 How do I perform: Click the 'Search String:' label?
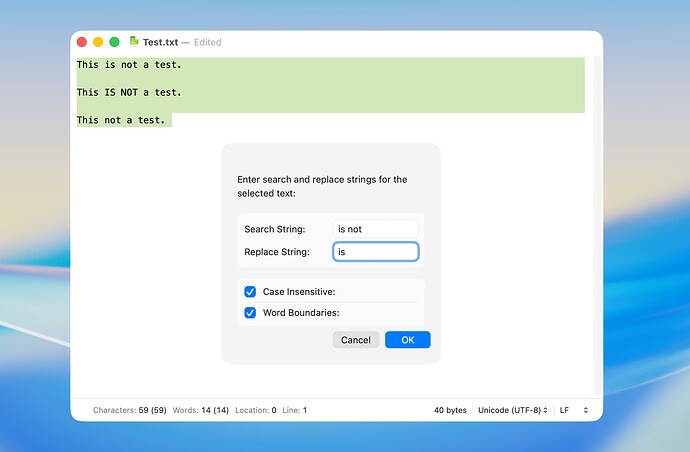(x=275, y=229)
